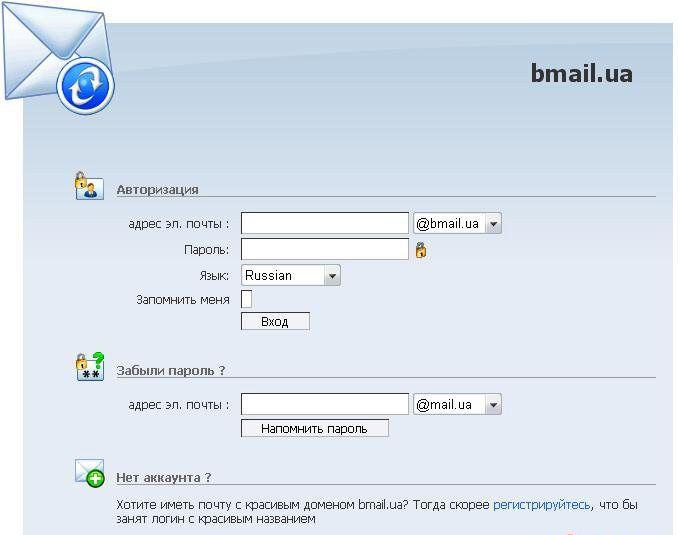The image size is (678, 535).
Task: Follow the регистрируйтесь registration link
Action: (541, 505)
